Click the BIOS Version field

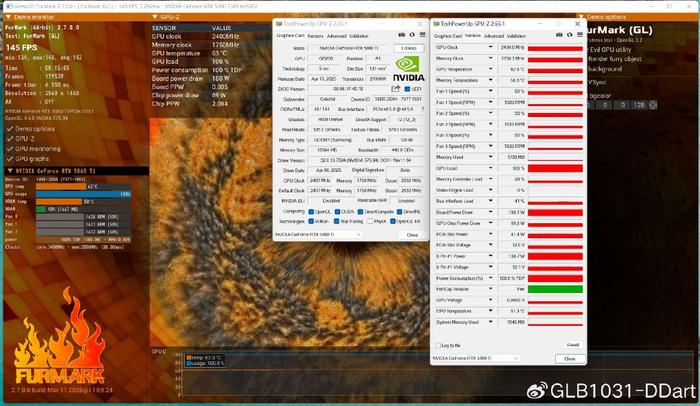coord(349,89)
